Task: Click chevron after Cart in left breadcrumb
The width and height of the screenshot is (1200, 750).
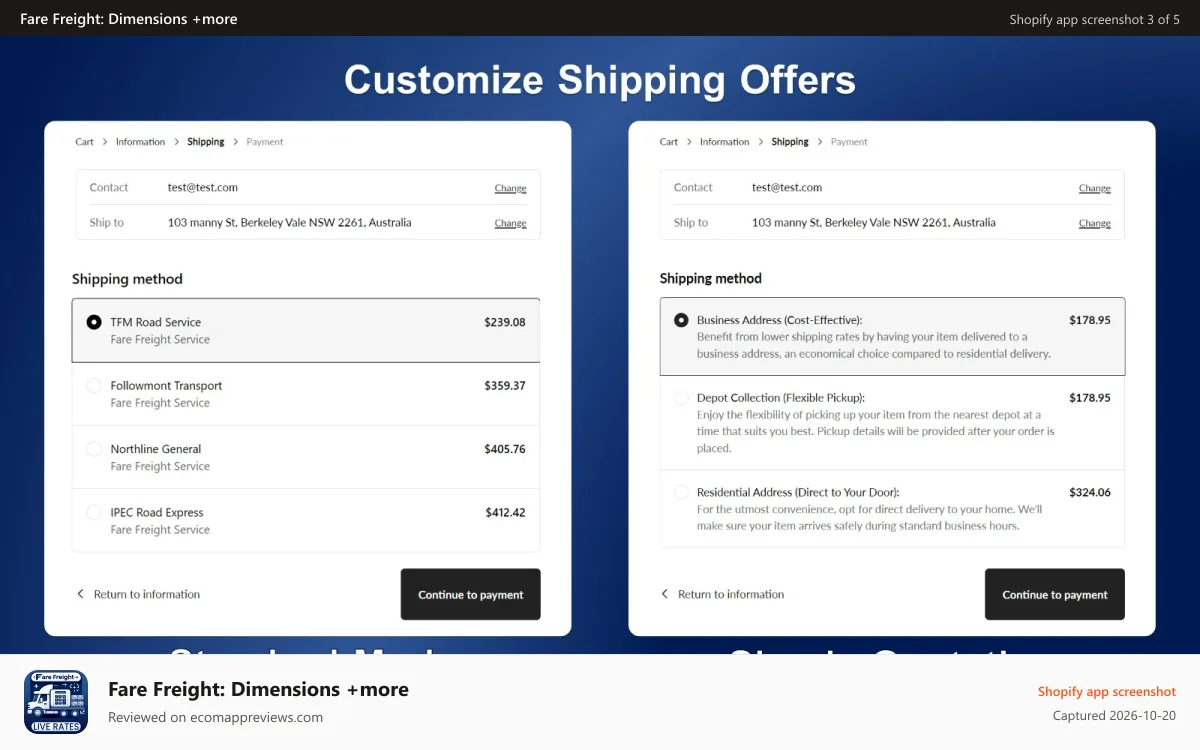Action: tap(105, 142)
